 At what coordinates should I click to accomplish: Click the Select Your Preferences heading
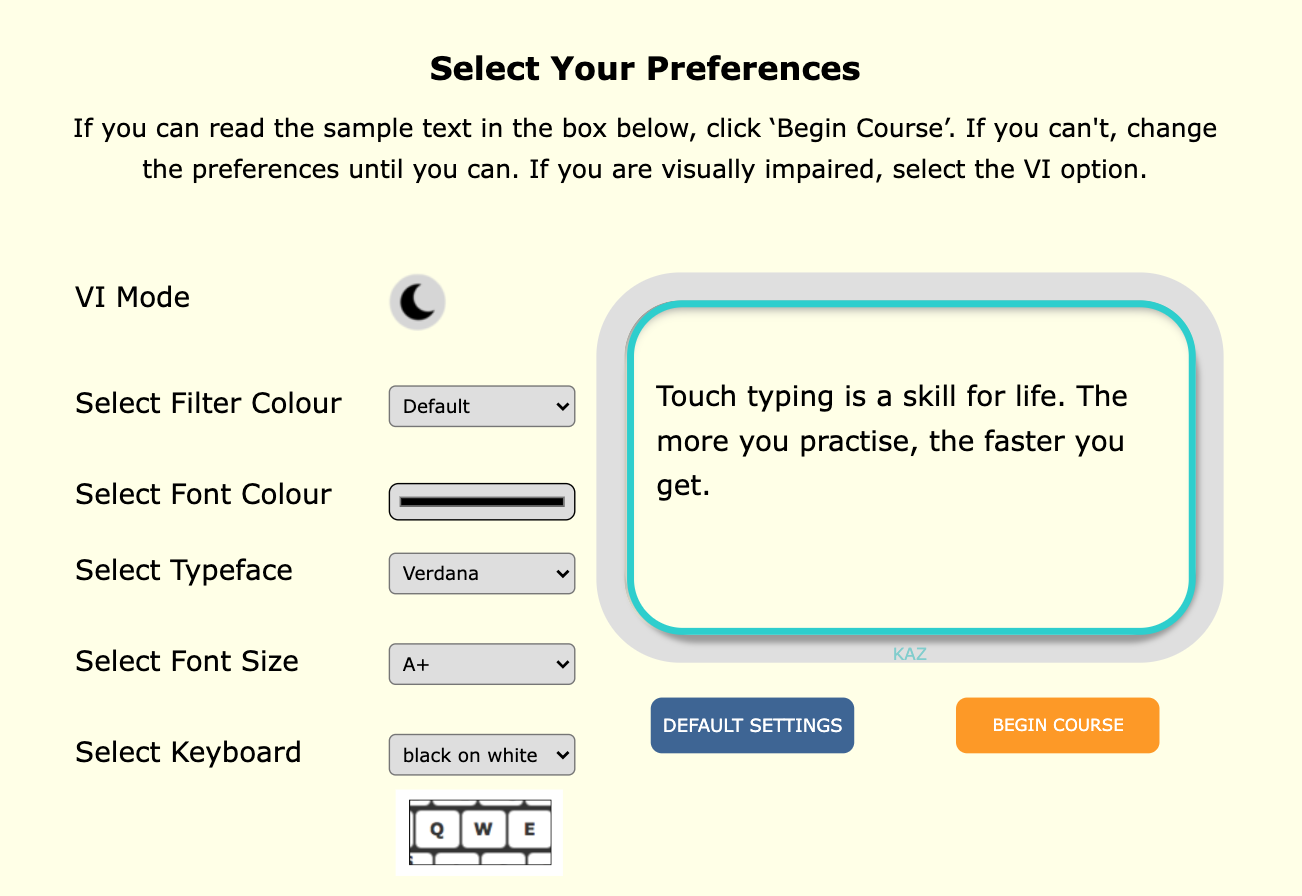coord(645,68)
